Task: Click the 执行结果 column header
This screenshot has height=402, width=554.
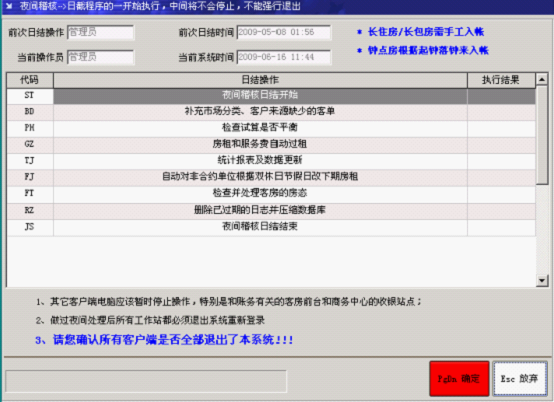Action: coord(501,80)
